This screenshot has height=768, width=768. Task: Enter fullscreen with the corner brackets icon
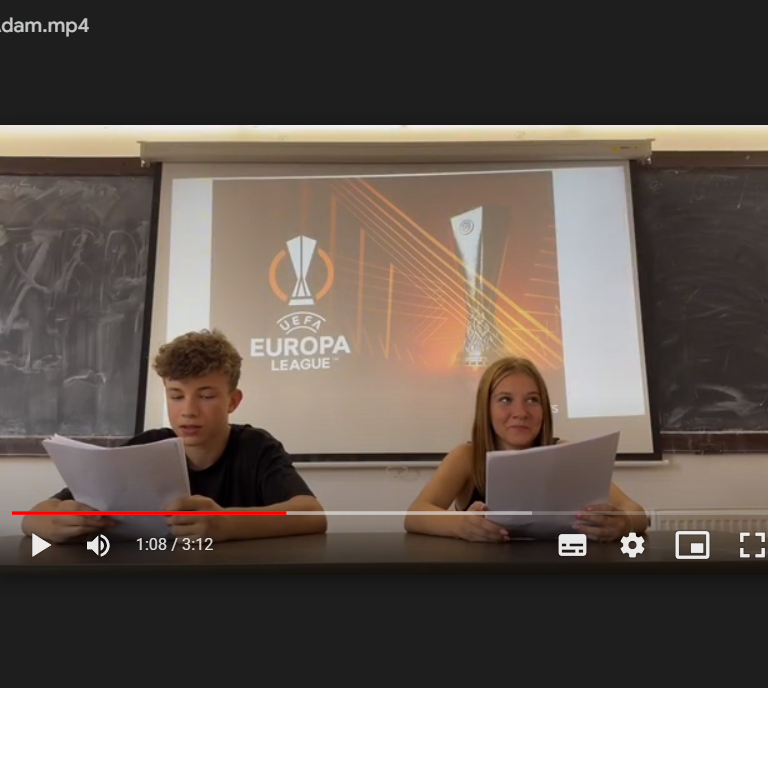[751, 546]
